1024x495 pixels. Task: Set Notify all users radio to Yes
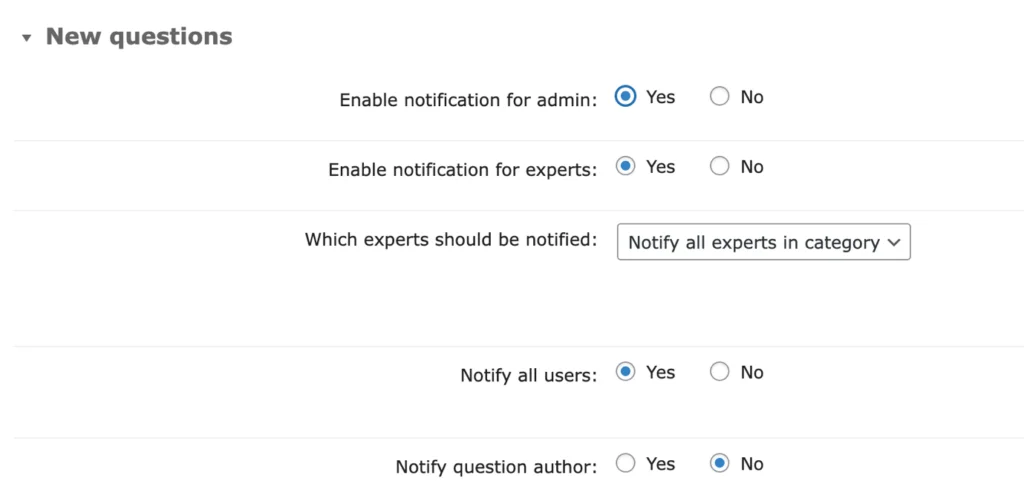tap(626, 372)
